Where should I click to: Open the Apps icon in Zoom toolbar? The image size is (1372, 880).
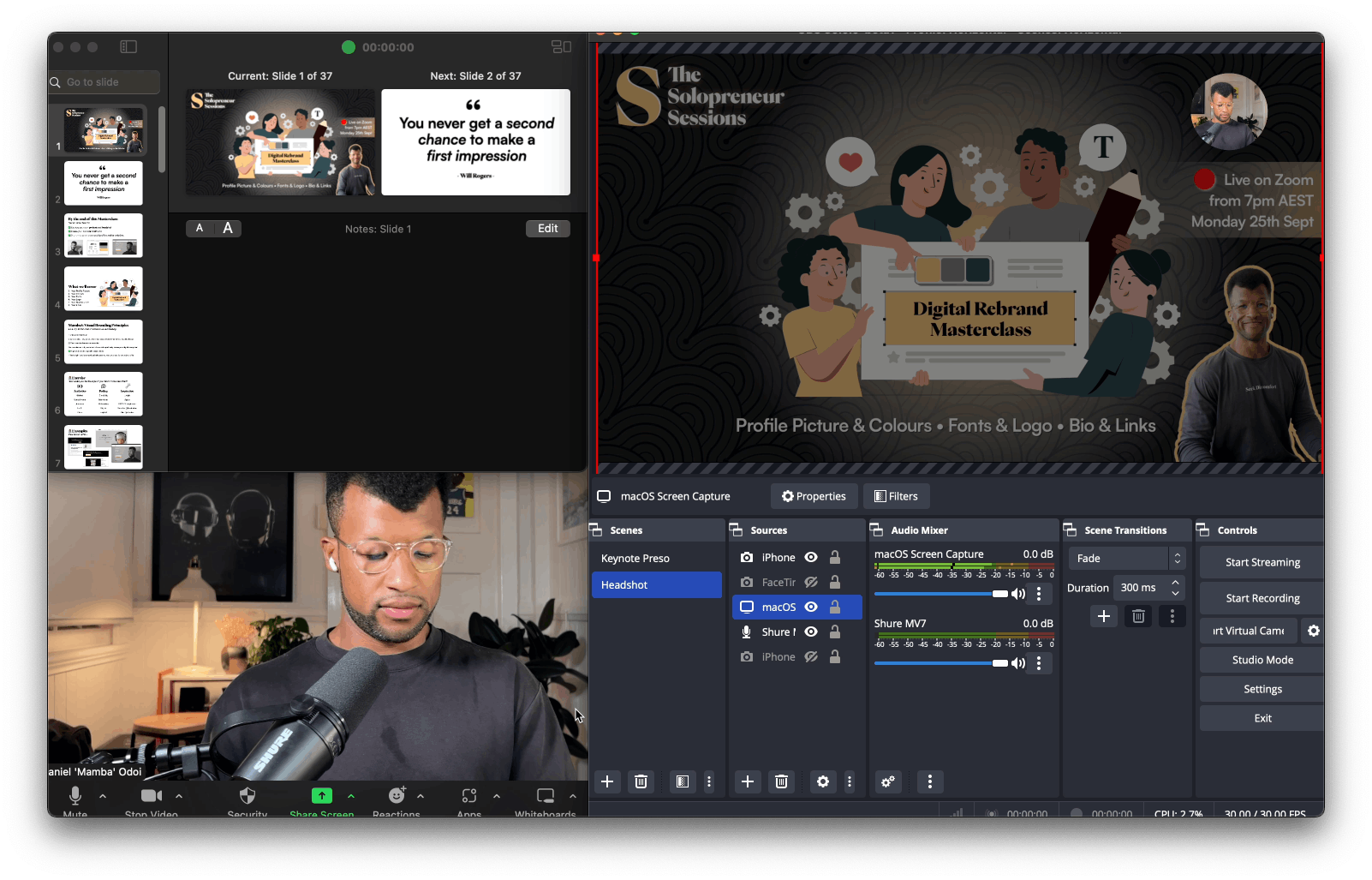469,796
